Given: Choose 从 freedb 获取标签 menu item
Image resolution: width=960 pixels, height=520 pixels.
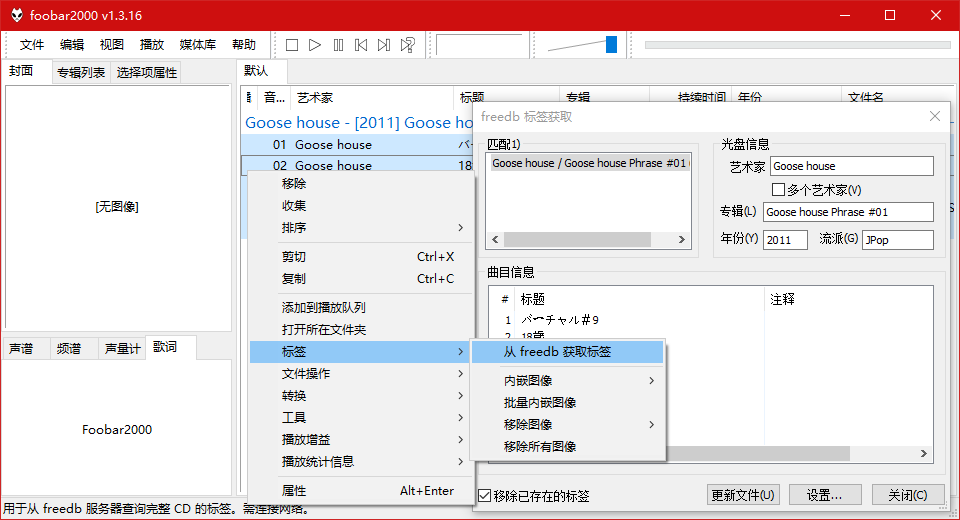Looking at the screenshot, I should point(567,352).
